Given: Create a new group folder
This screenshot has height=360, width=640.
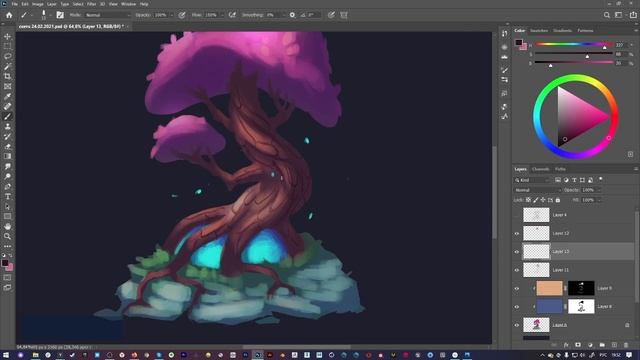Looking at the screenshot, I should coord(602,345).
